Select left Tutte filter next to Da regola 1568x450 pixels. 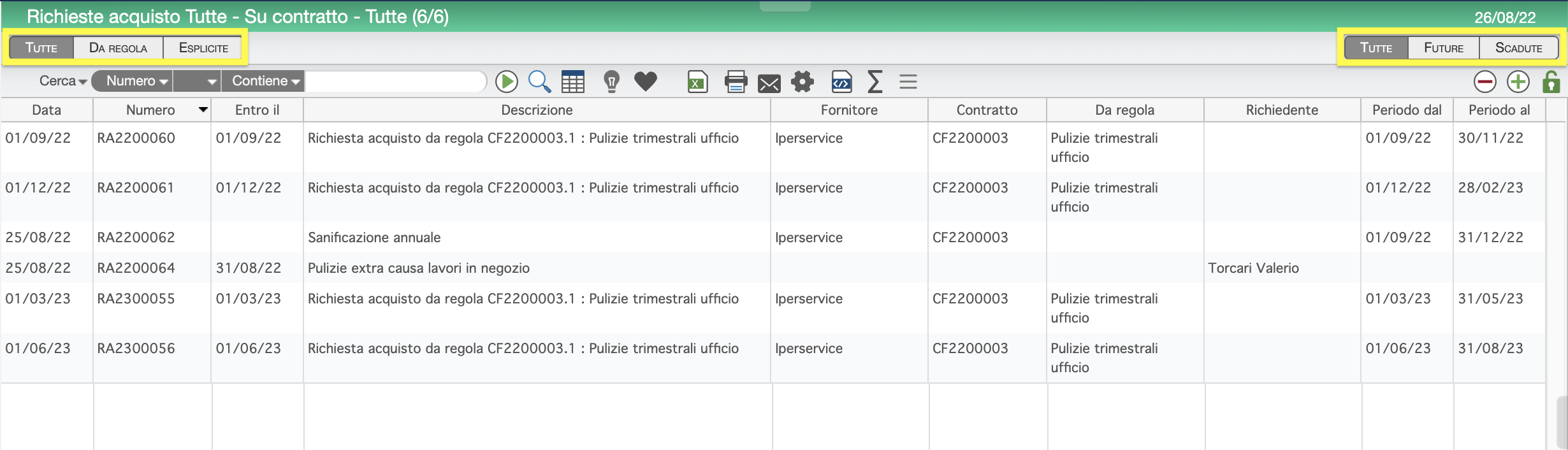click(41, 48)
